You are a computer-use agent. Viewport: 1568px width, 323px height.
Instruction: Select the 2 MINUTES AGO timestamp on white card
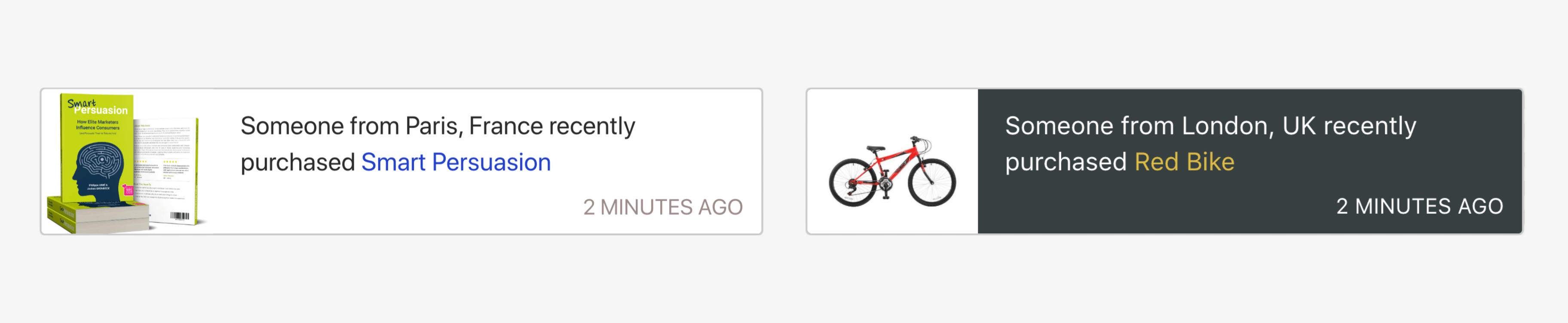click(663, 207)
